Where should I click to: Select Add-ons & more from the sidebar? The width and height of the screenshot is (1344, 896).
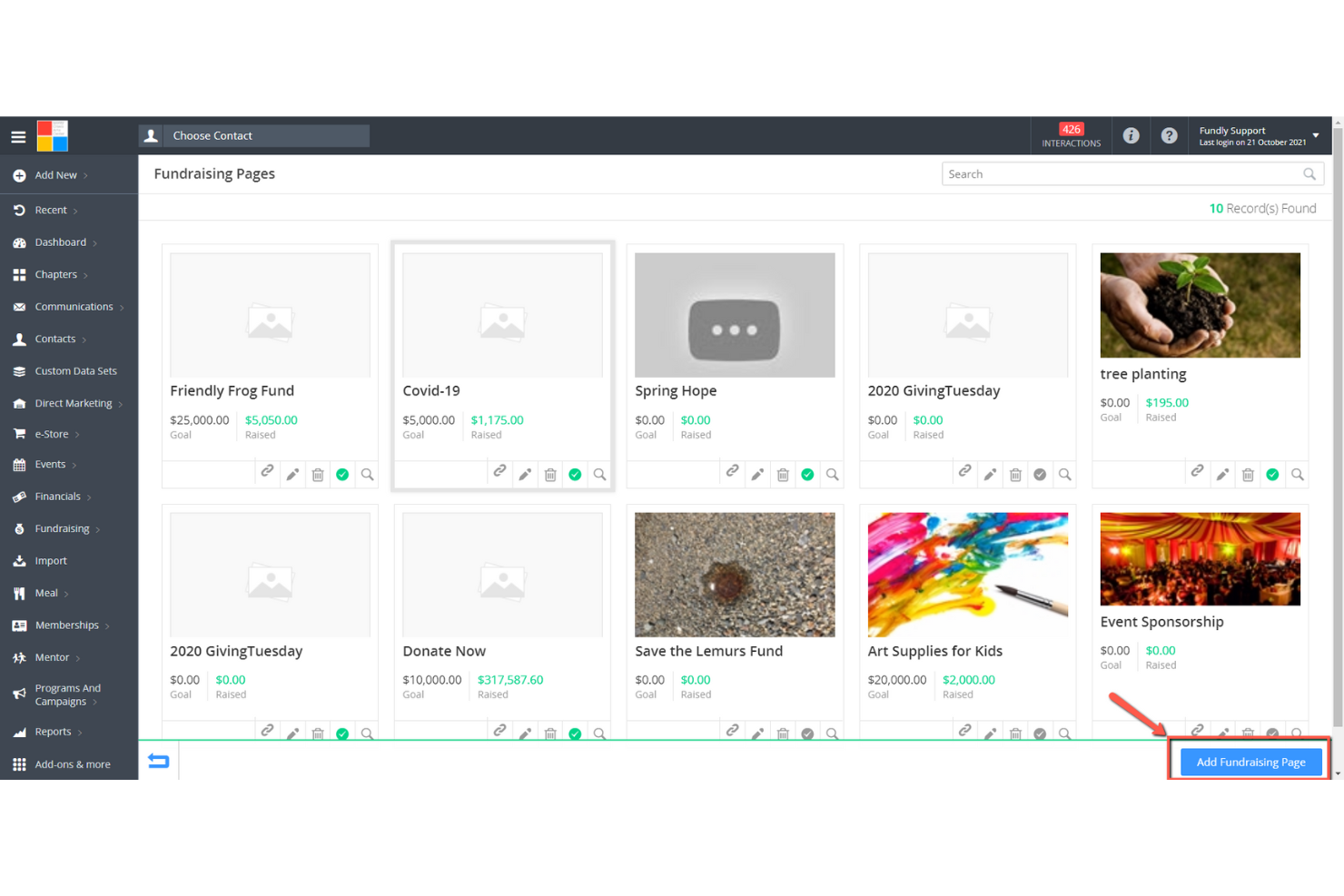[x=72, y=763]
